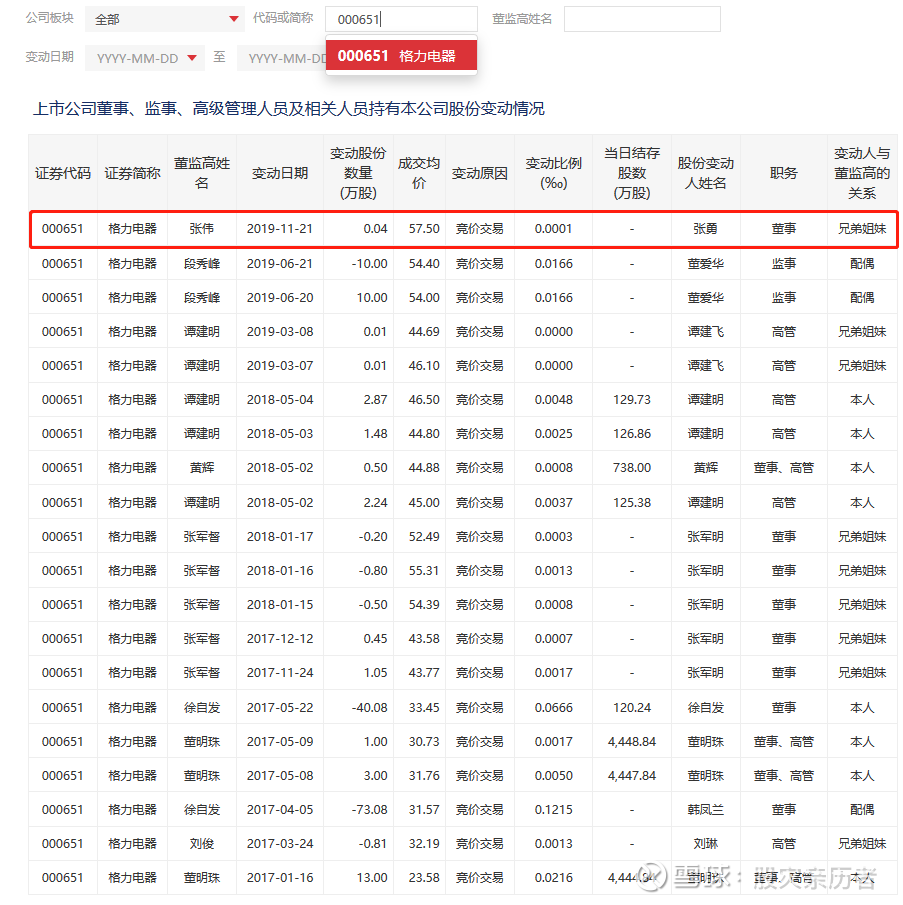The image size is (903, 905).
Task: Click date cell 2017-12-12
Action: 280,639
